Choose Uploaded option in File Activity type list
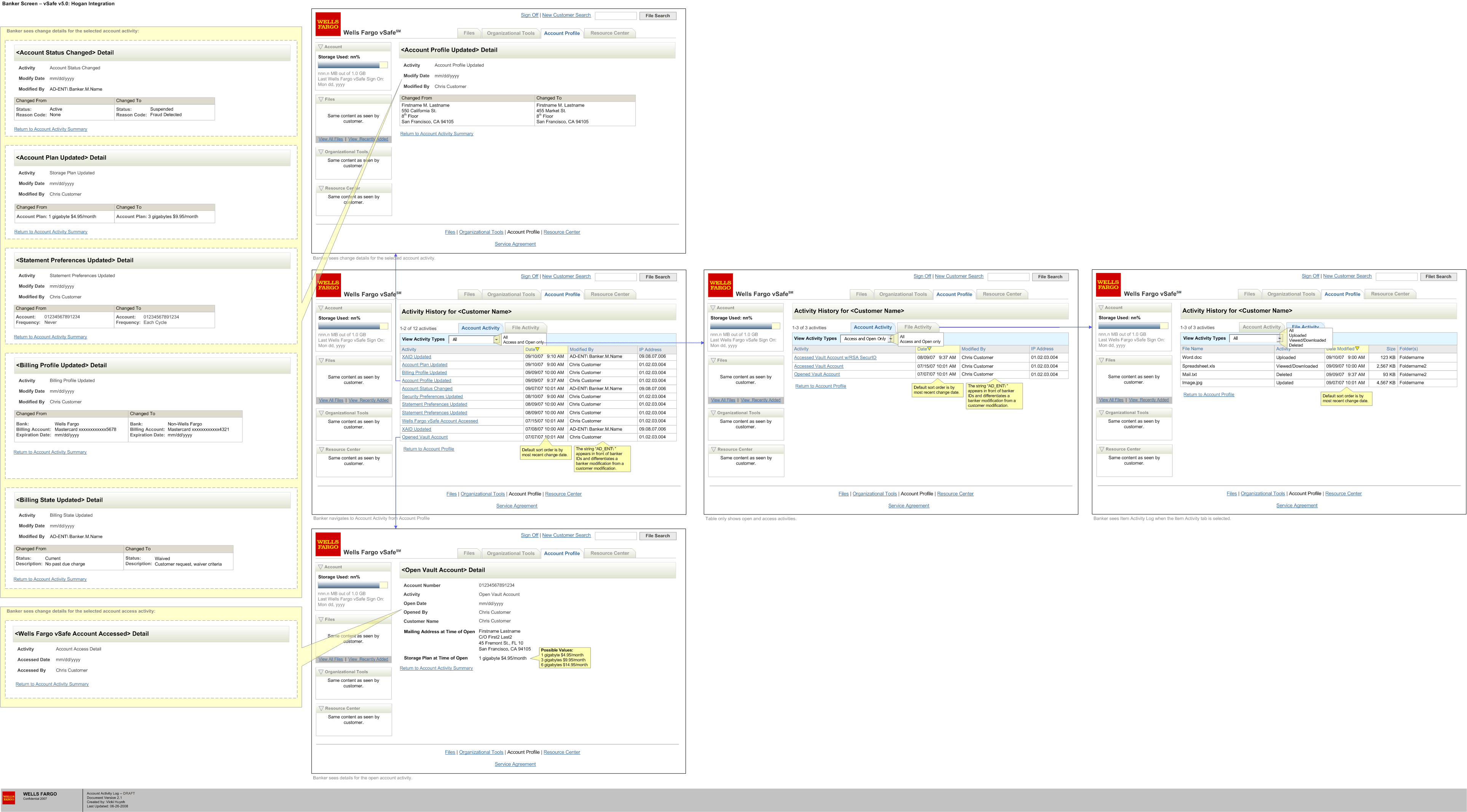Screen dimensions: 1467x812 [1298, 335]
